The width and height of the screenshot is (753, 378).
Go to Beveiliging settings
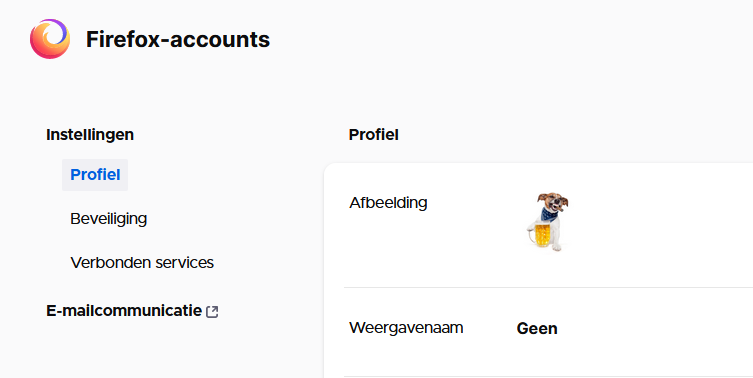pyautogui.click(x=109, y=219)
